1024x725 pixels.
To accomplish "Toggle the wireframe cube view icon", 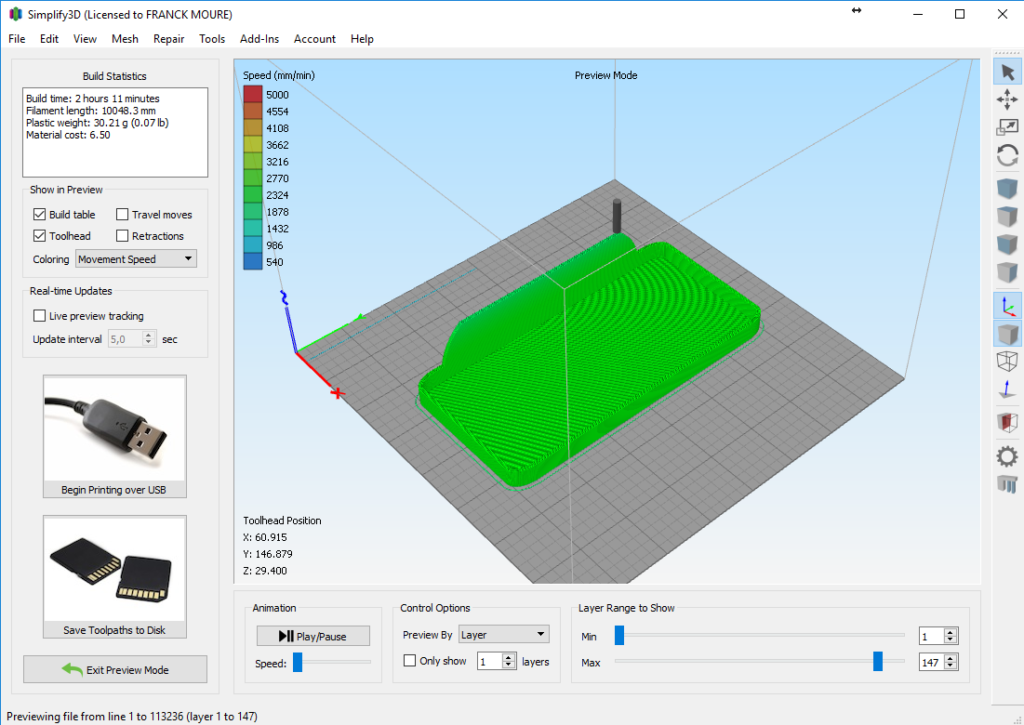I will (x=1008, y=361).
